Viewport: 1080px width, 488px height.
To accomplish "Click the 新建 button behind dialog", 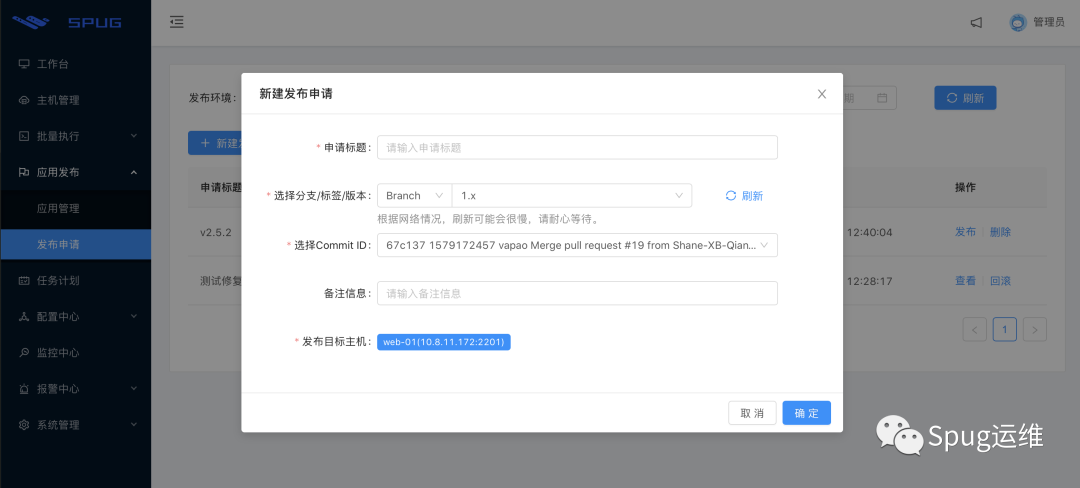I will [x=215, y=143].
